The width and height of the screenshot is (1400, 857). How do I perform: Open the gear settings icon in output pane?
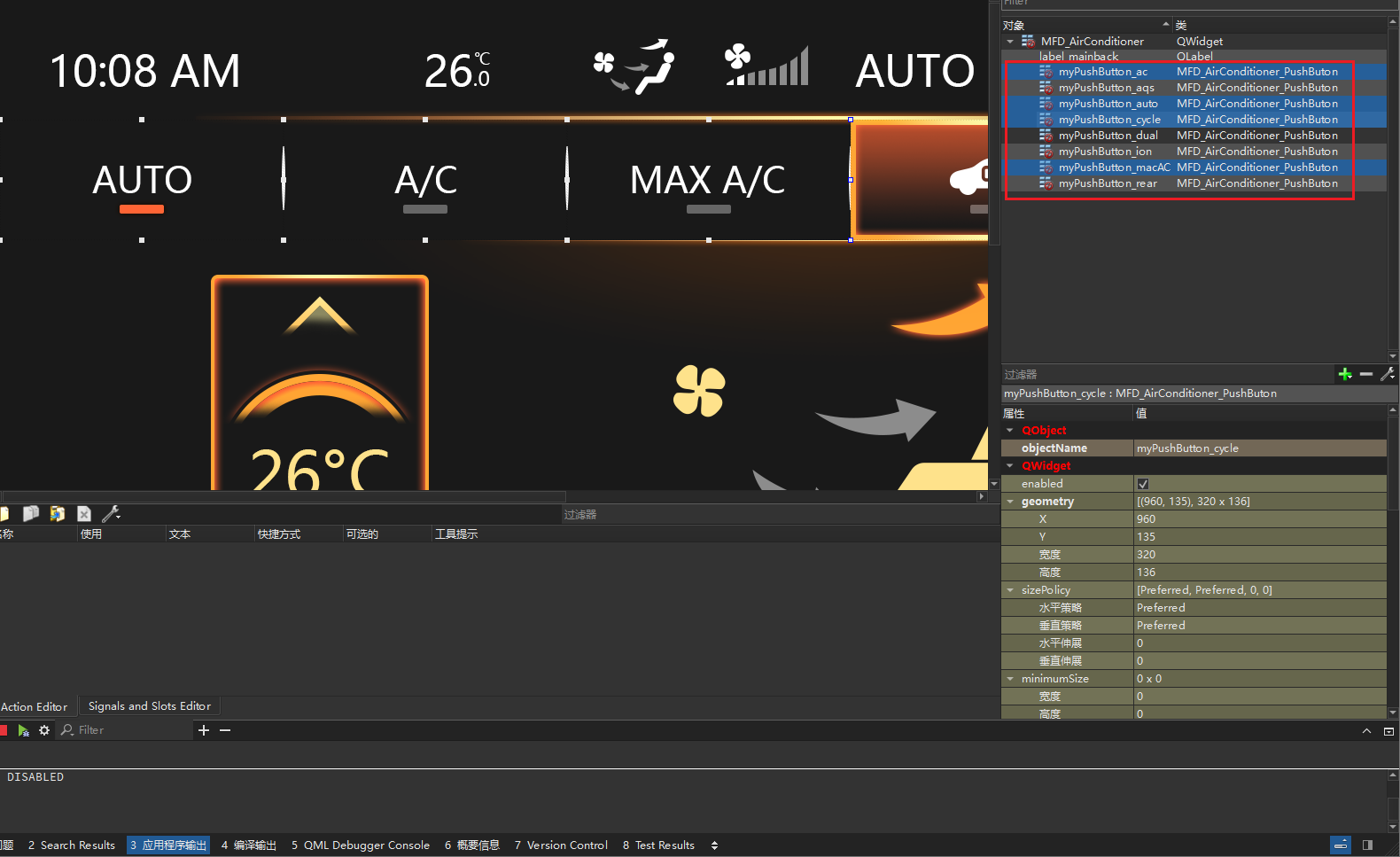tap(44, 730)
